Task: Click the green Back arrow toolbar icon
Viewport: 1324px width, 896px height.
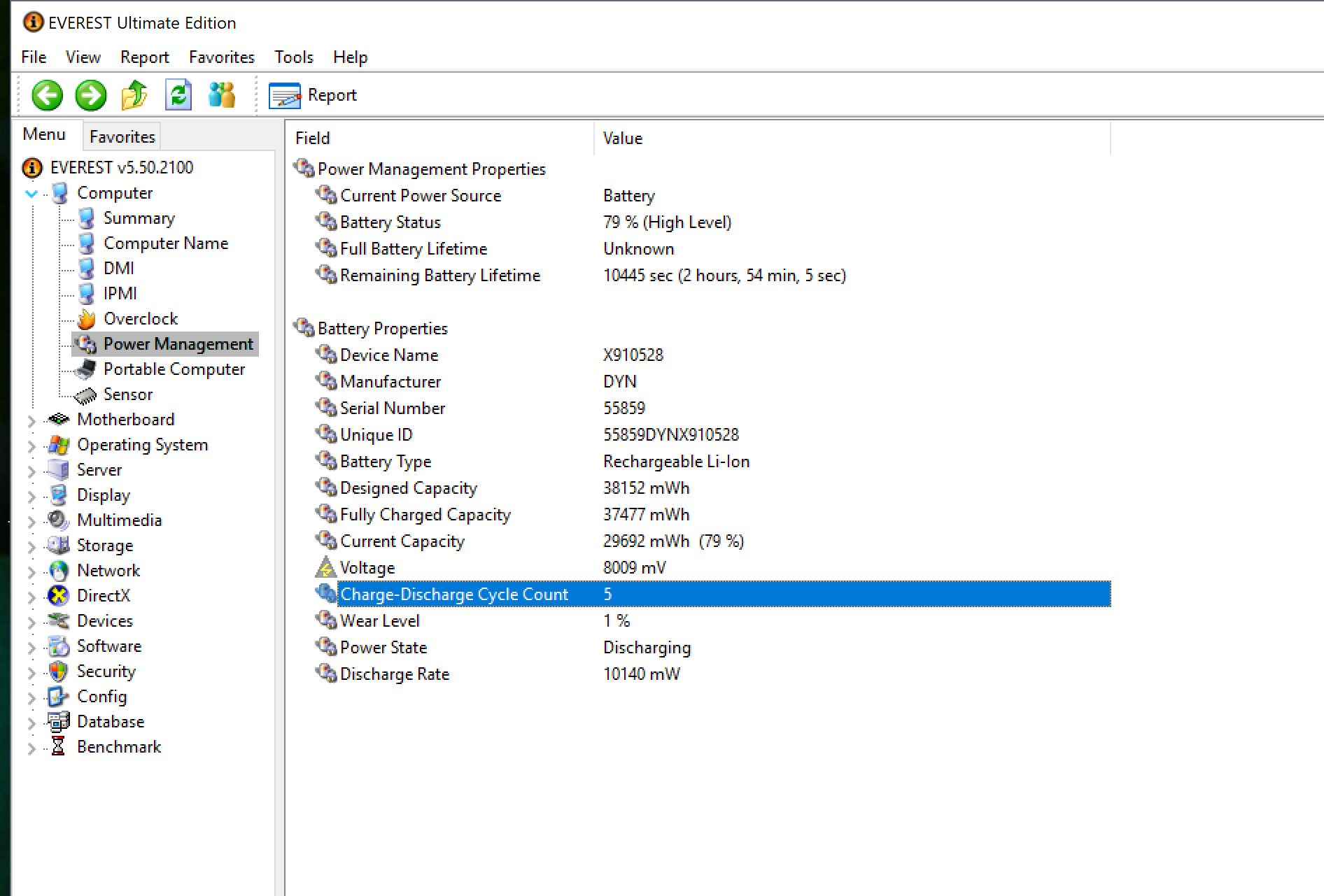Action: point(47,95)
